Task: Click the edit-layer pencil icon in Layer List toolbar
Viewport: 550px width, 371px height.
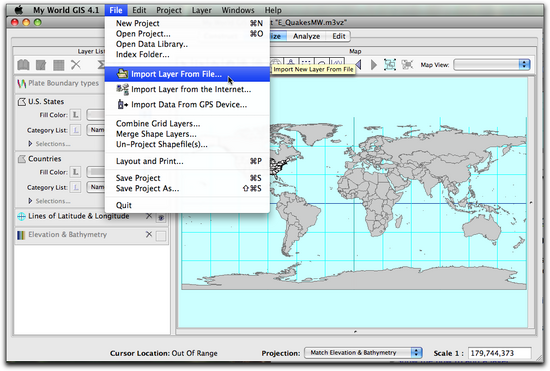Action: [41, 65]
